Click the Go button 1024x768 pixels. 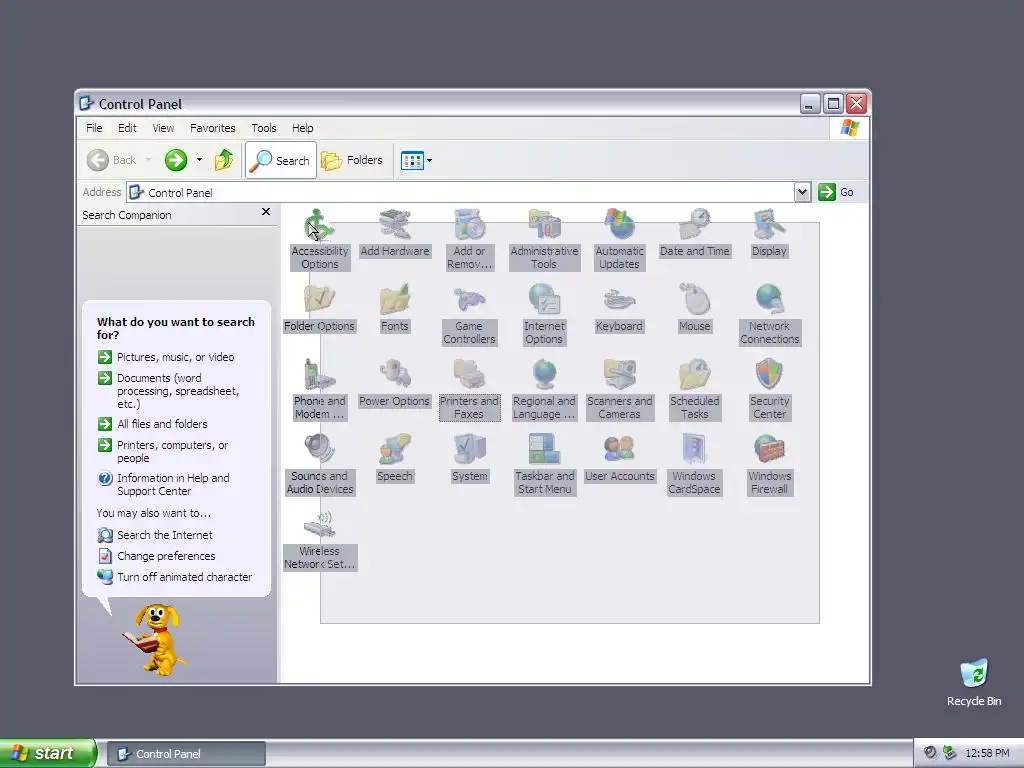point(837,192)
